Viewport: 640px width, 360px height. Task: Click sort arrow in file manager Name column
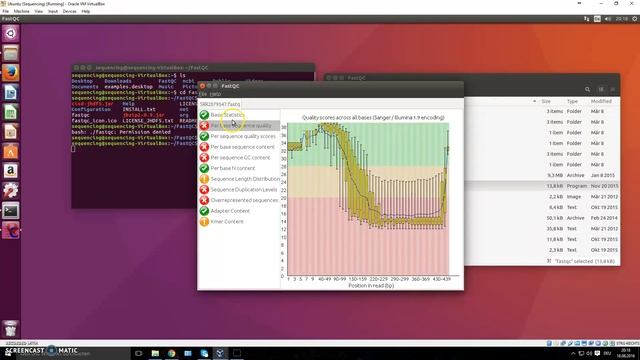point(534,101)
